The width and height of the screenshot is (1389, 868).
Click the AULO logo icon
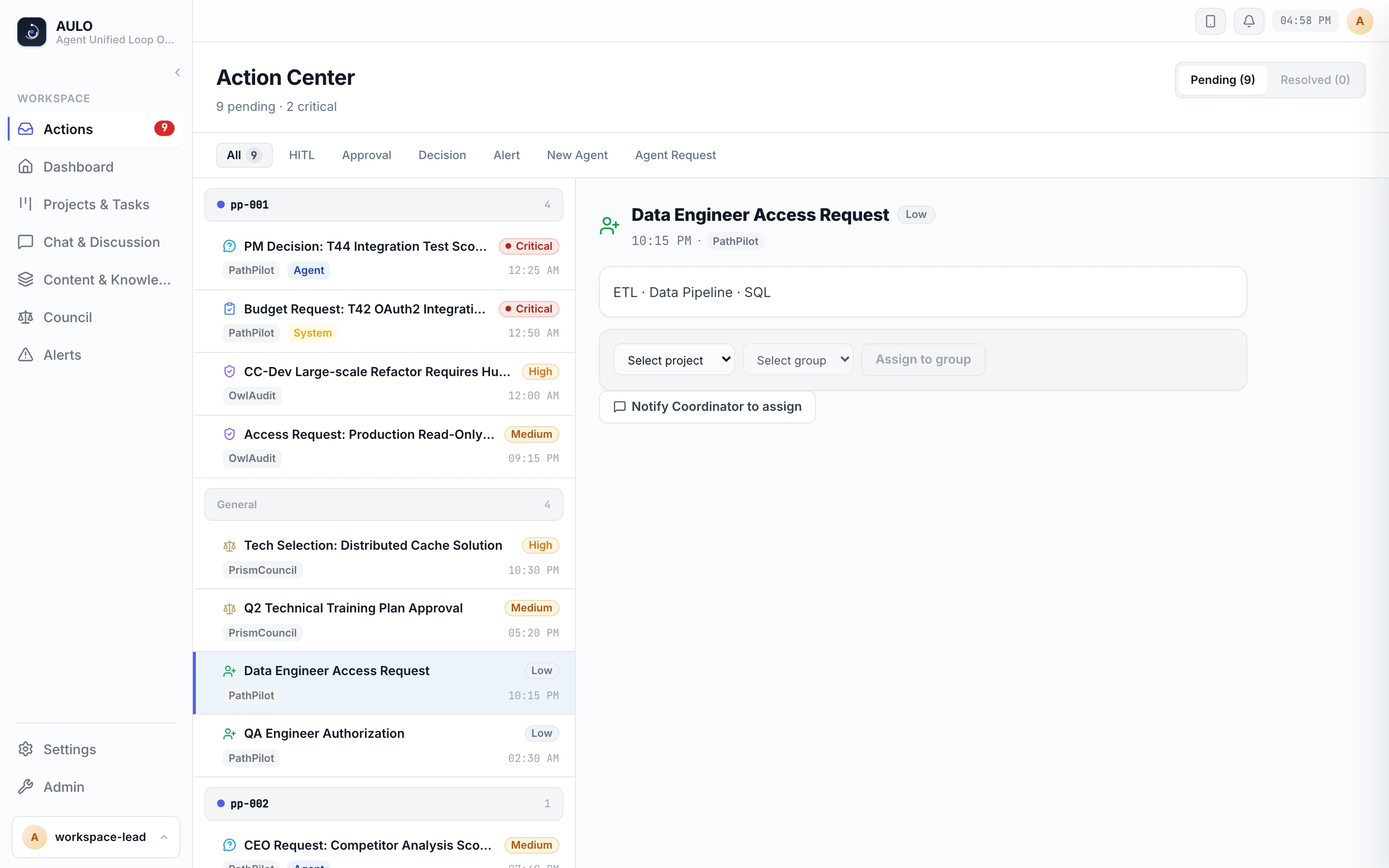tap(31, 31)
